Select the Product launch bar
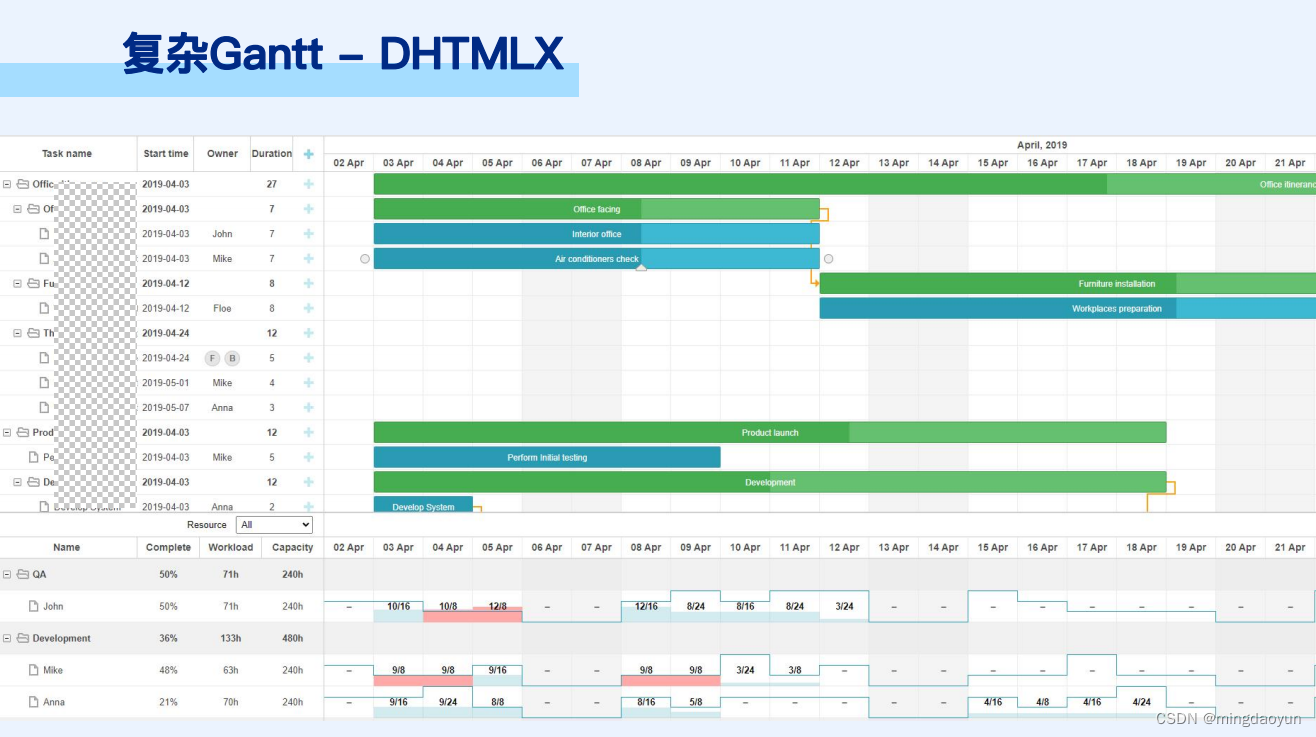The image size is (1316, 737). pos(770,433)
